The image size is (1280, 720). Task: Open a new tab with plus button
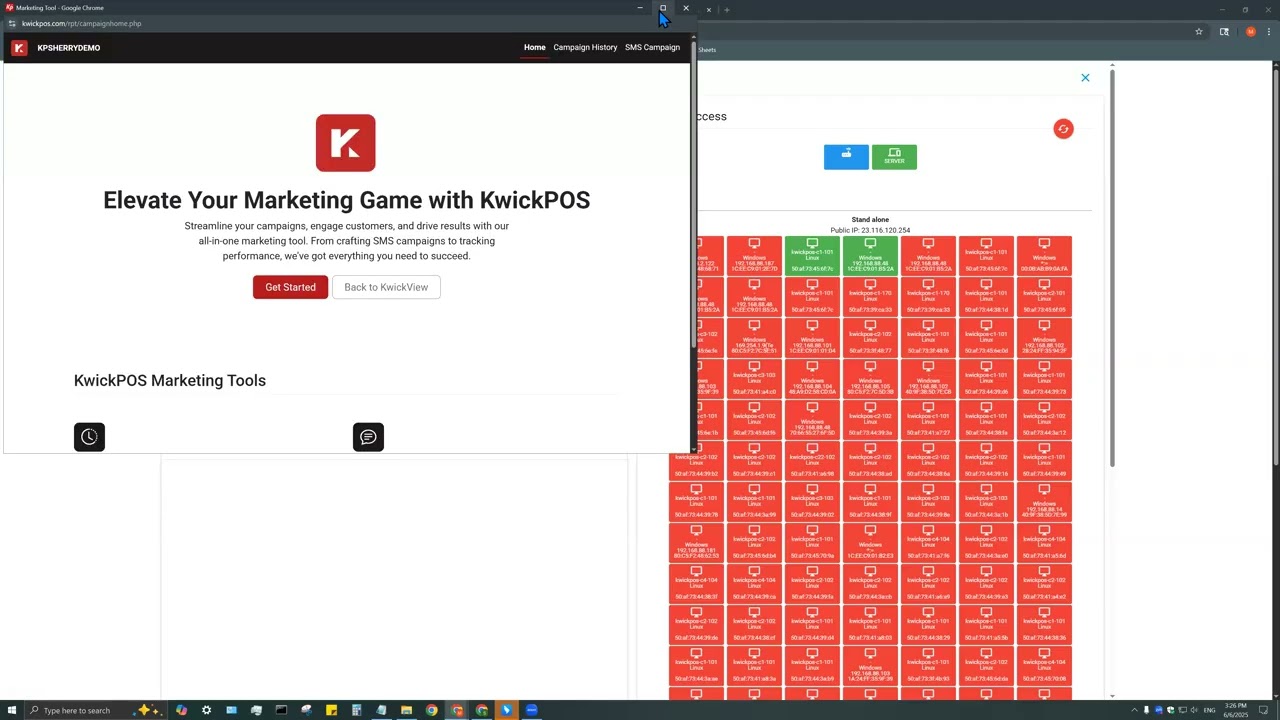click(x=727, y=10)
